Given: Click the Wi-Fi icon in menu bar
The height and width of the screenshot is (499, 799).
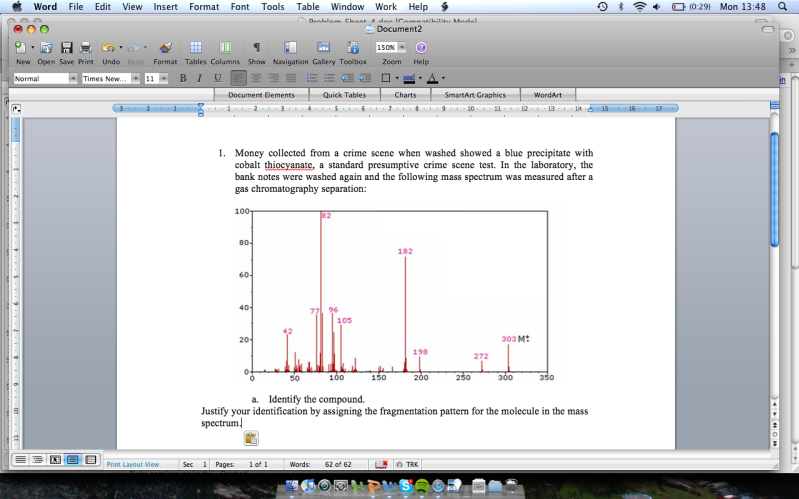Looking at the screenshot, I should (x=640, y=7).
